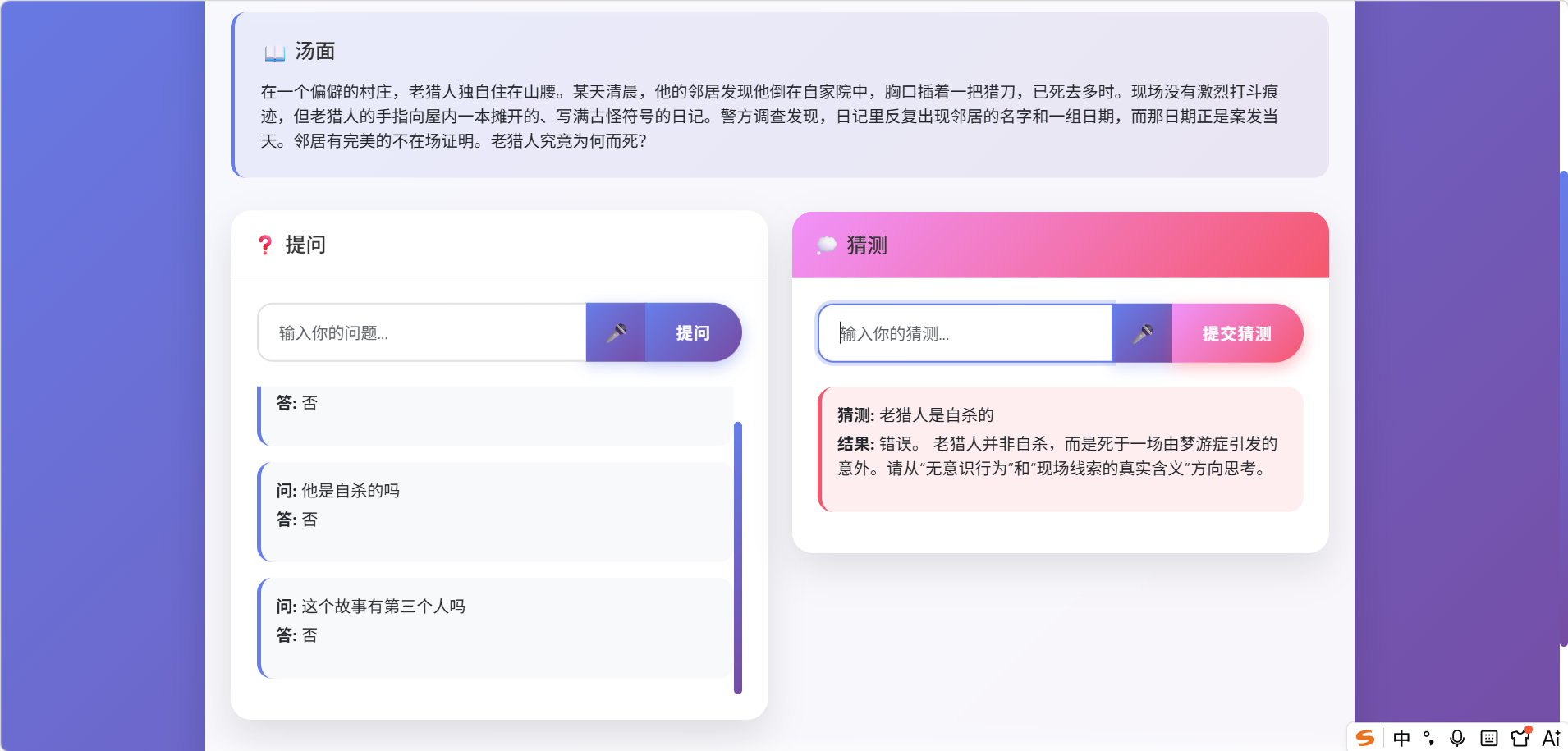Click the 提问 panel heading

pos(305,245)
